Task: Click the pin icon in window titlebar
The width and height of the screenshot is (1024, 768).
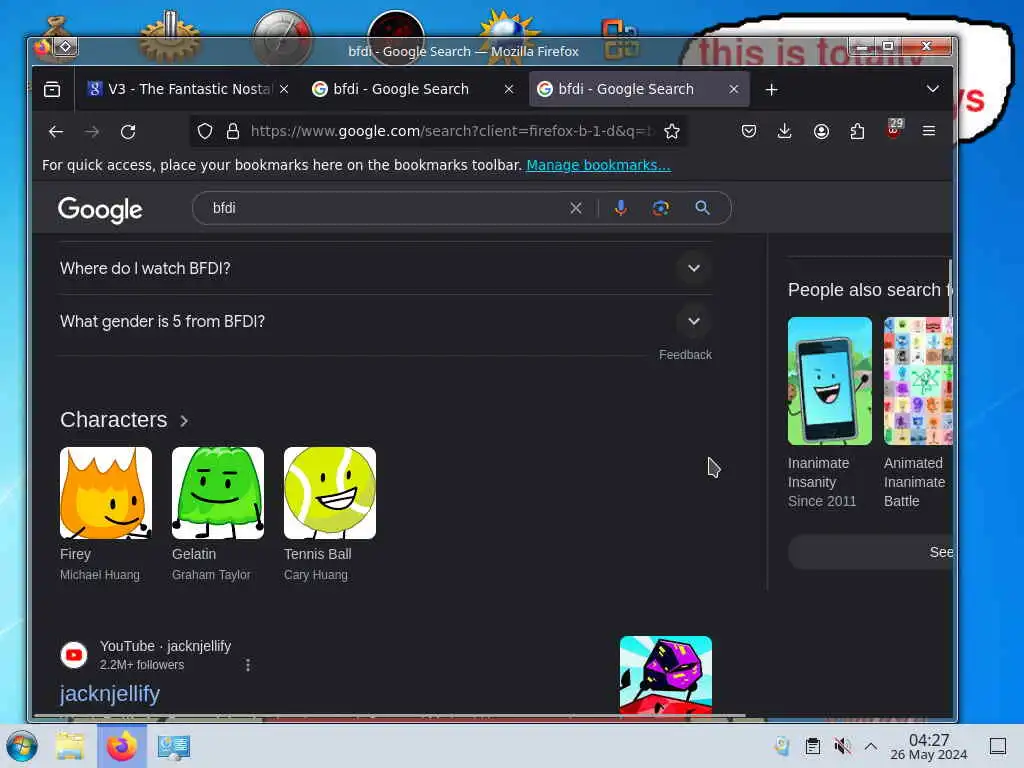Action: click(66, 46)
